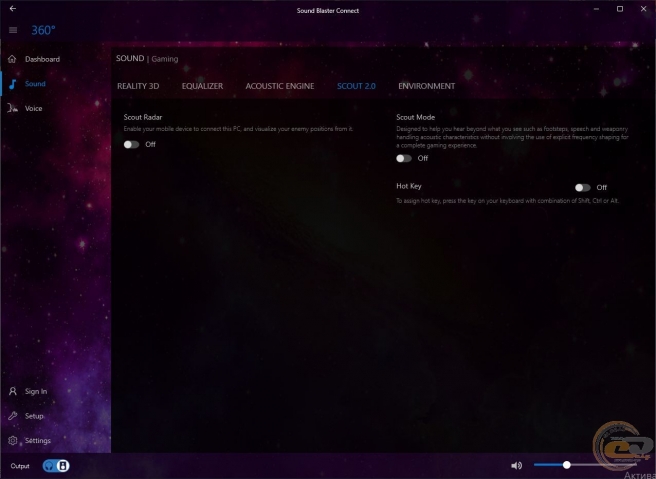Viewport: 656px width, 479px height.
Task: Go back with the arrow icon
Action: click(13, 8)
